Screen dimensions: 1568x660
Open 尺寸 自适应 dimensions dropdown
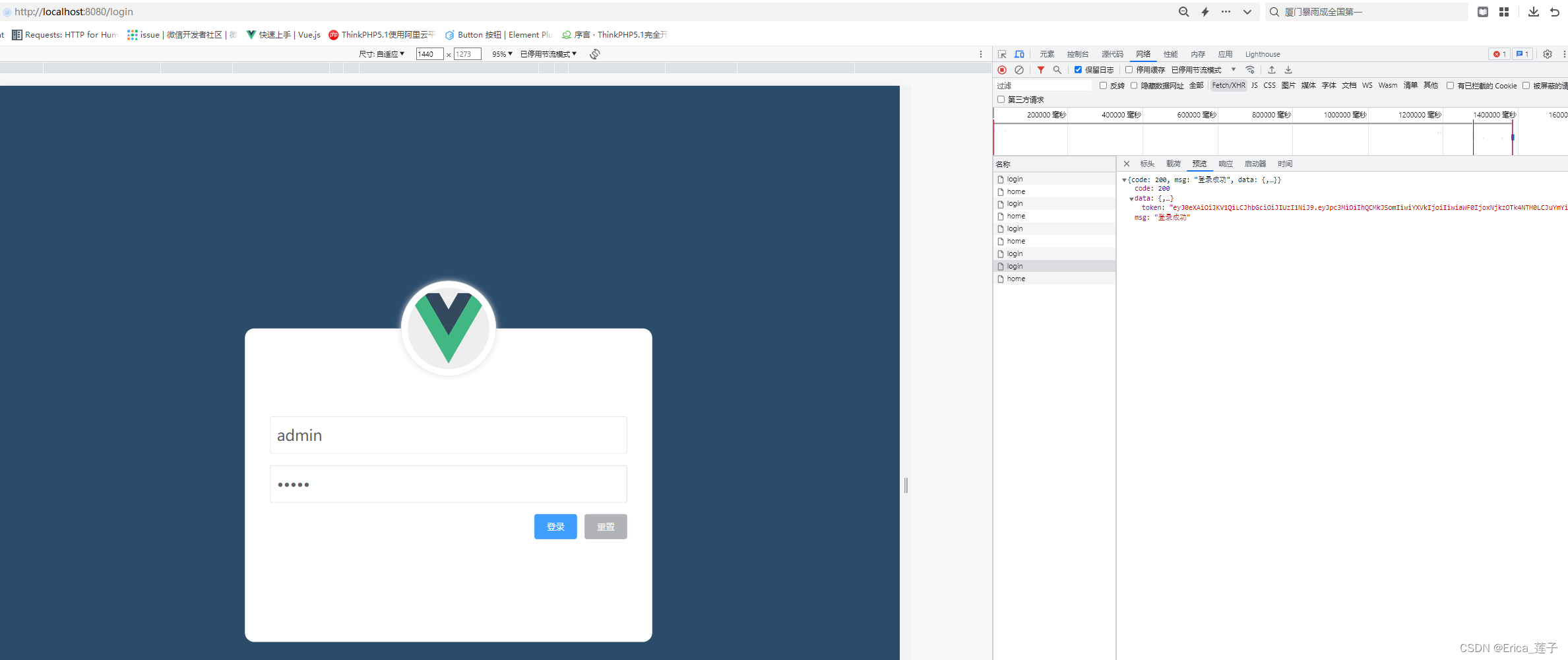coord(382,54)
